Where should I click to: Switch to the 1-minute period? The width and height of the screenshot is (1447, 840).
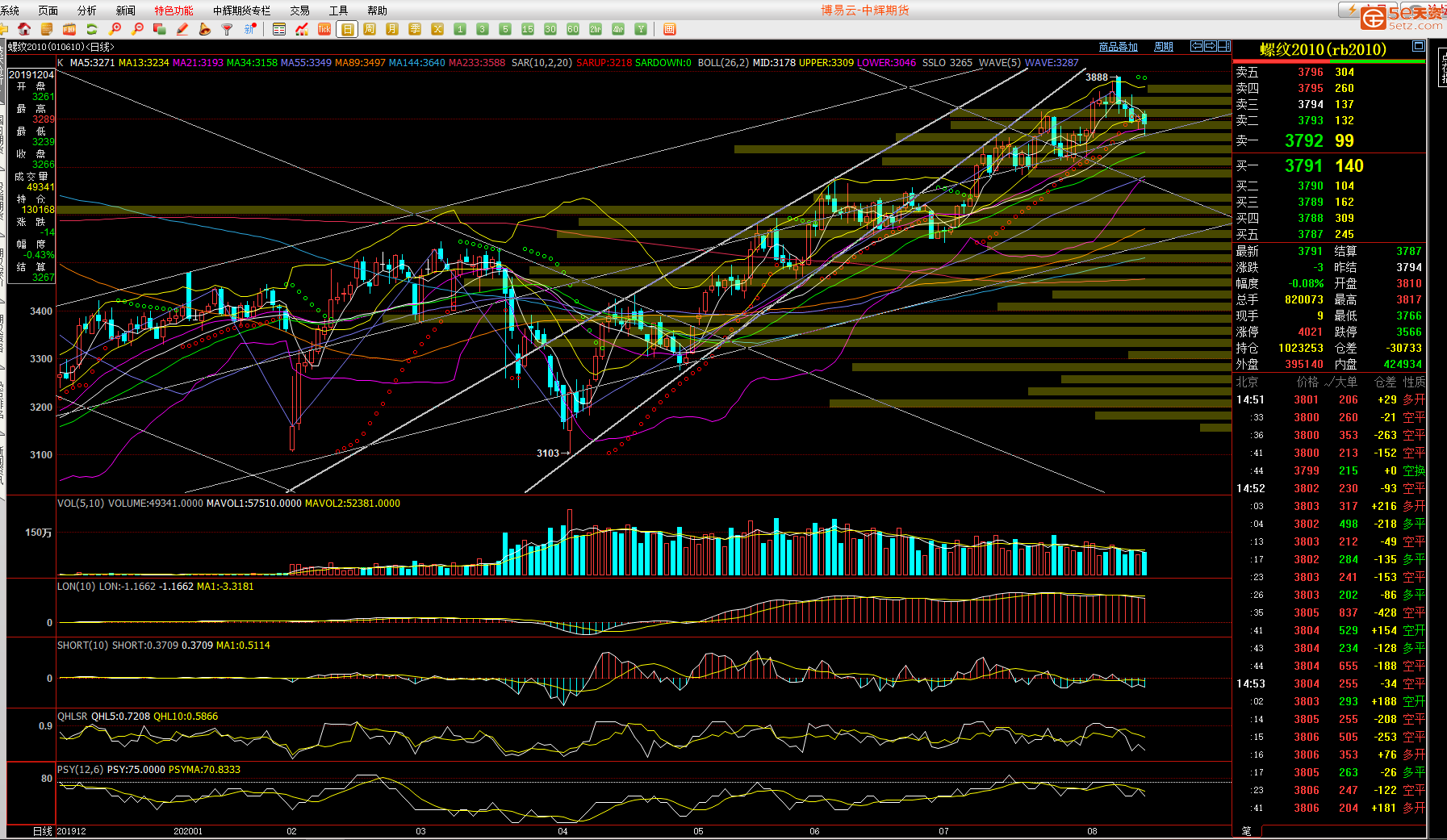click(460, 29)
